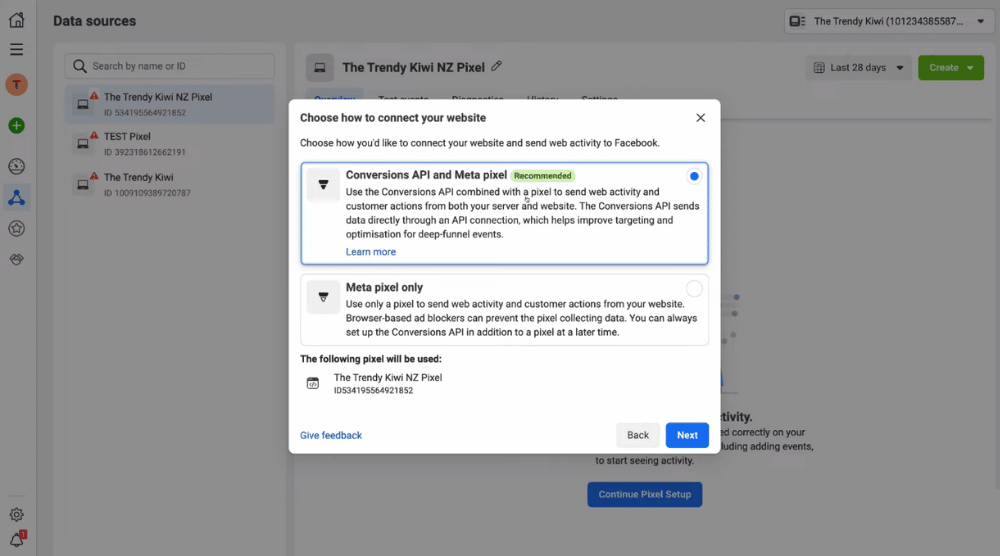Open the Create dropdown button
Viewport: 1000px width, 556px height.
(950, 68)
